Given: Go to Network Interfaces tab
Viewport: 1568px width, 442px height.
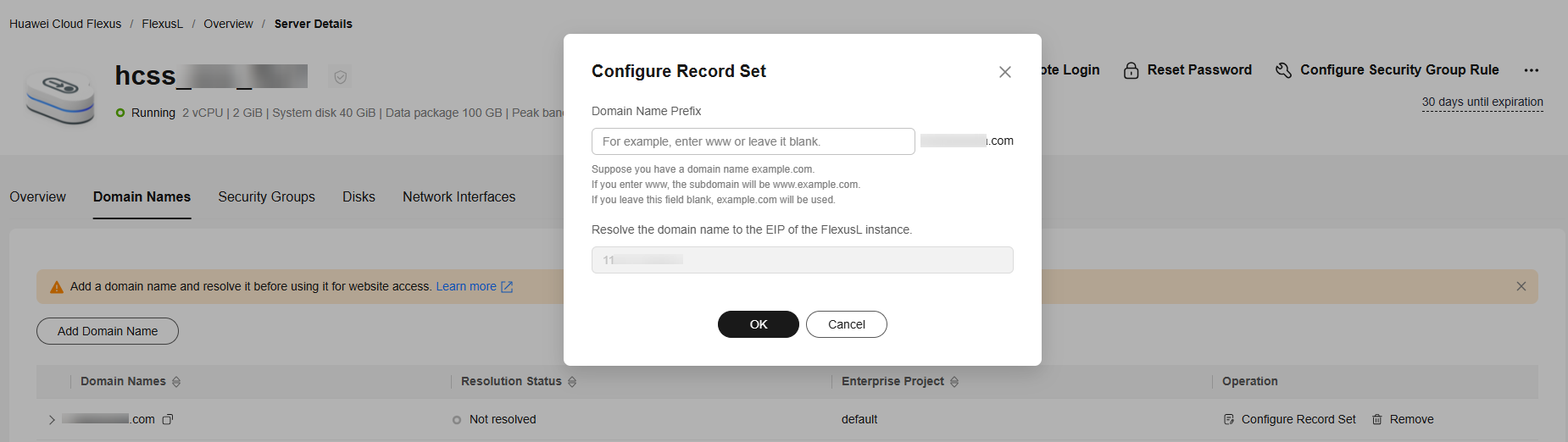Looking at the screenshot, I should point(459,196).
